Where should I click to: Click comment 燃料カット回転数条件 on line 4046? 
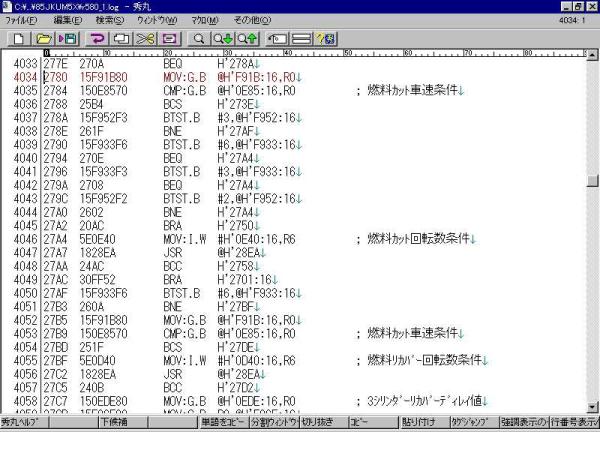click(418, 239)
